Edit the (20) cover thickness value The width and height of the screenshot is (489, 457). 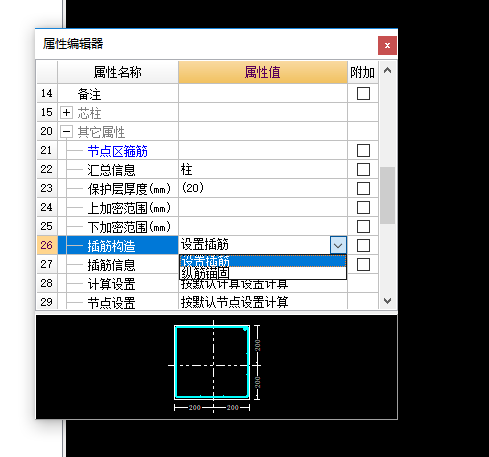pyautogui.click(x=263, y=188)
